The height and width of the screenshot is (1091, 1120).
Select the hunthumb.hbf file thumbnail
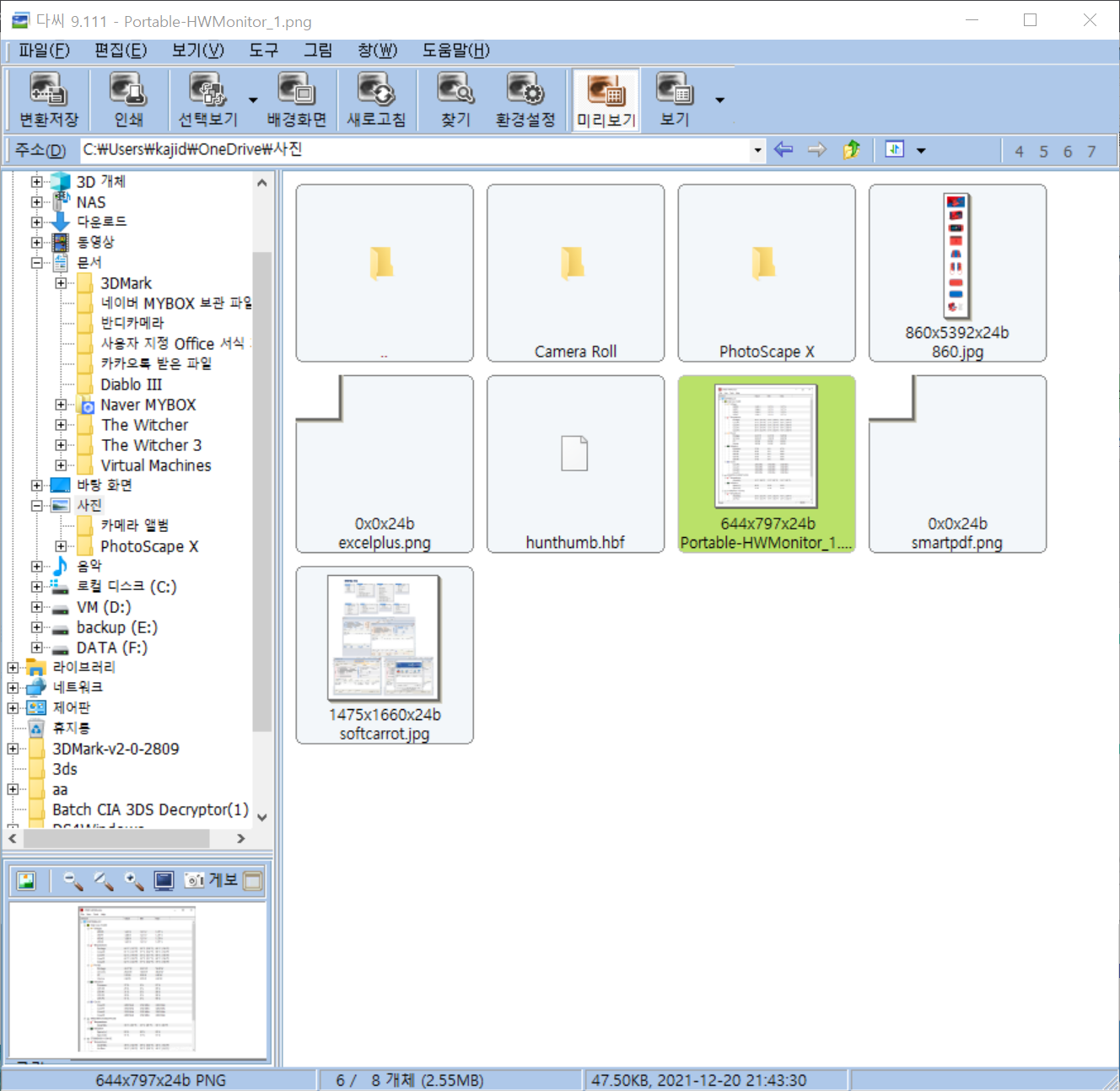point(575,465)
